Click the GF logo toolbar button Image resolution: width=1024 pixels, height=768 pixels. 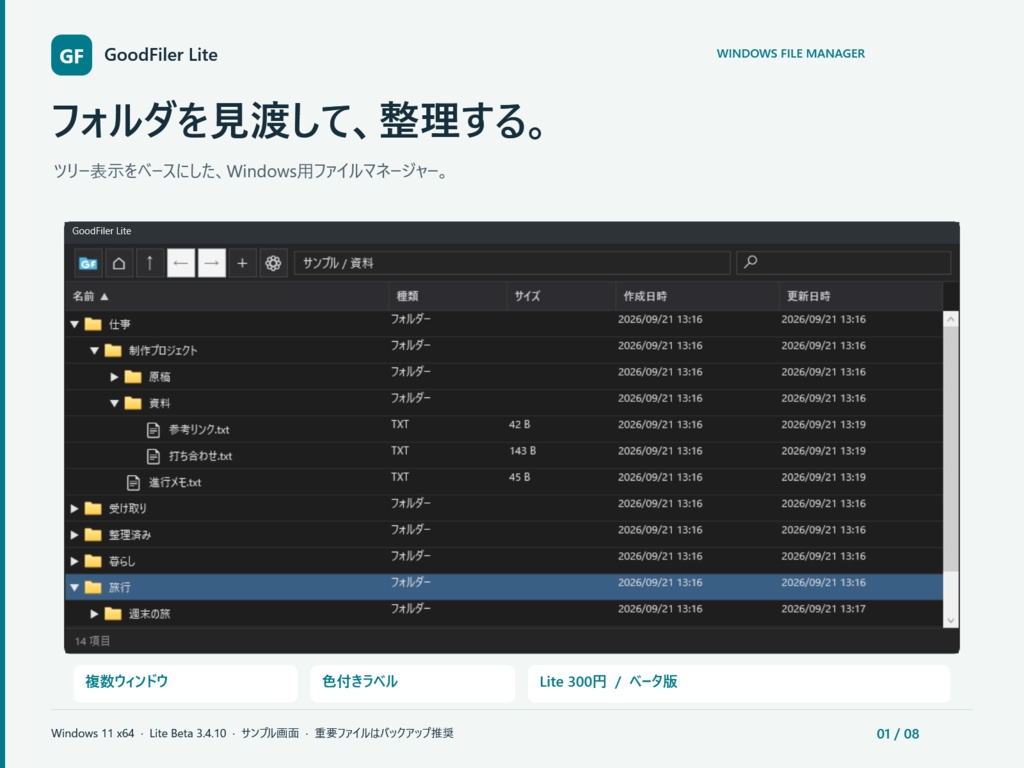(88, 263)
